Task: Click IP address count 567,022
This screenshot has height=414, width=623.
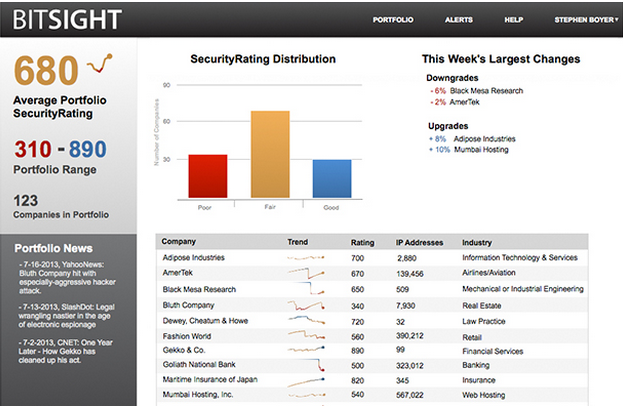Action: 410,395
